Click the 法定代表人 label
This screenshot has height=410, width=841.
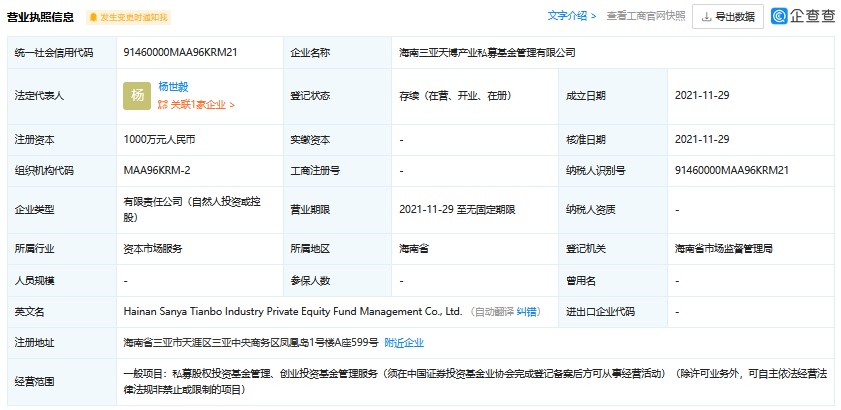tap(39, 96)
